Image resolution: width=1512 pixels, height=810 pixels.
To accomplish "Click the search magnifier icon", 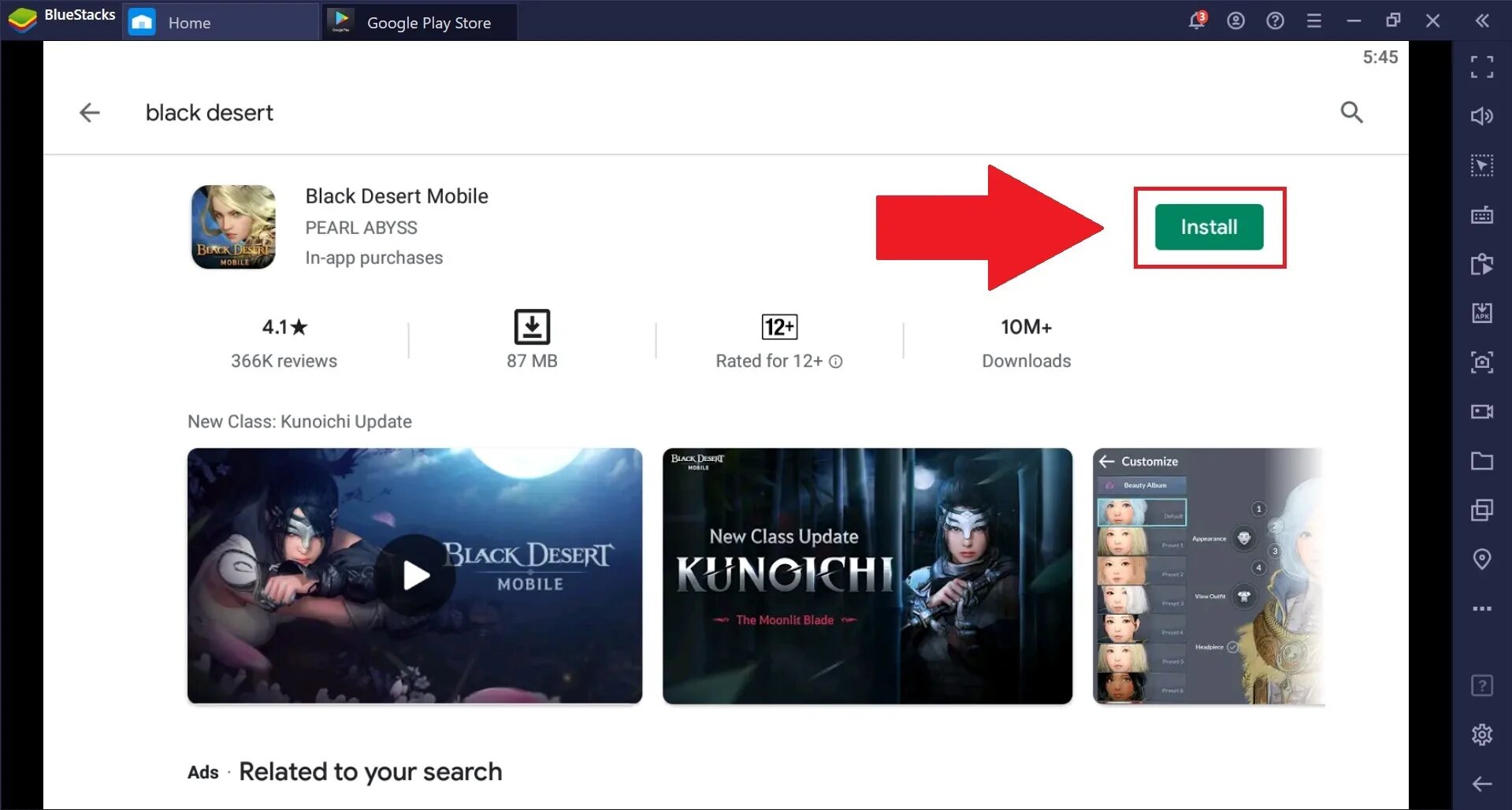I will point(1351,113).
